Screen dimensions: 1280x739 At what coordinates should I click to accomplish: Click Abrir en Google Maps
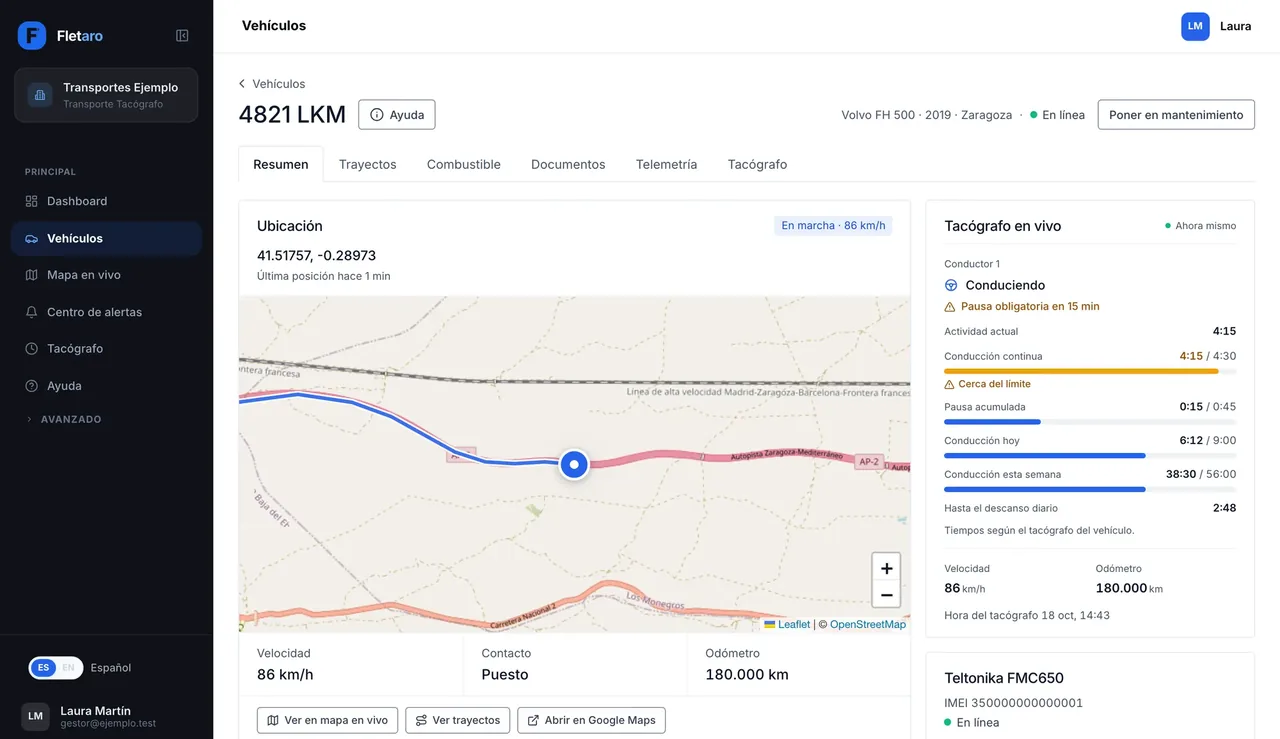(591, 720)
